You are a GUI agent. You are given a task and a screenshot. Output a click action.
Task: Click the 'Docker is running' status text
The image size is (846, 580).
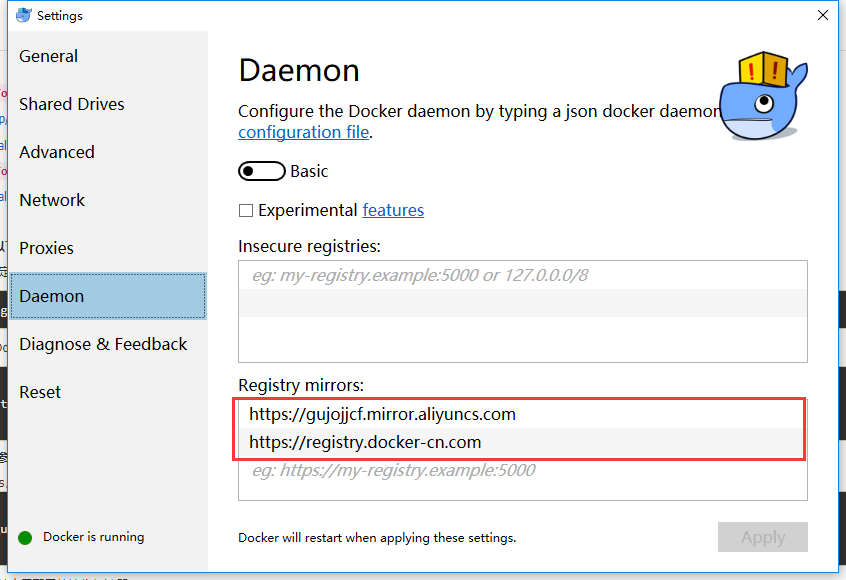click(94, 537)
